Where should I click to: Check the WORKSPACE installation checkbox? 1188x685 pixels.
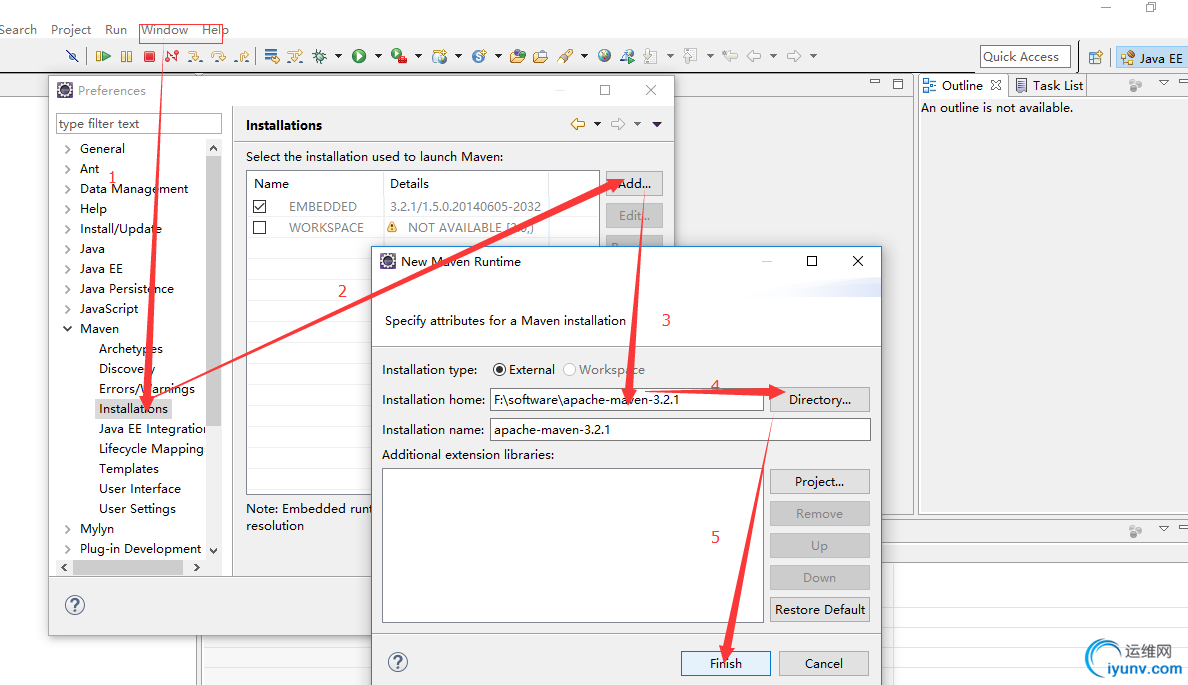(x=260, y=227)
